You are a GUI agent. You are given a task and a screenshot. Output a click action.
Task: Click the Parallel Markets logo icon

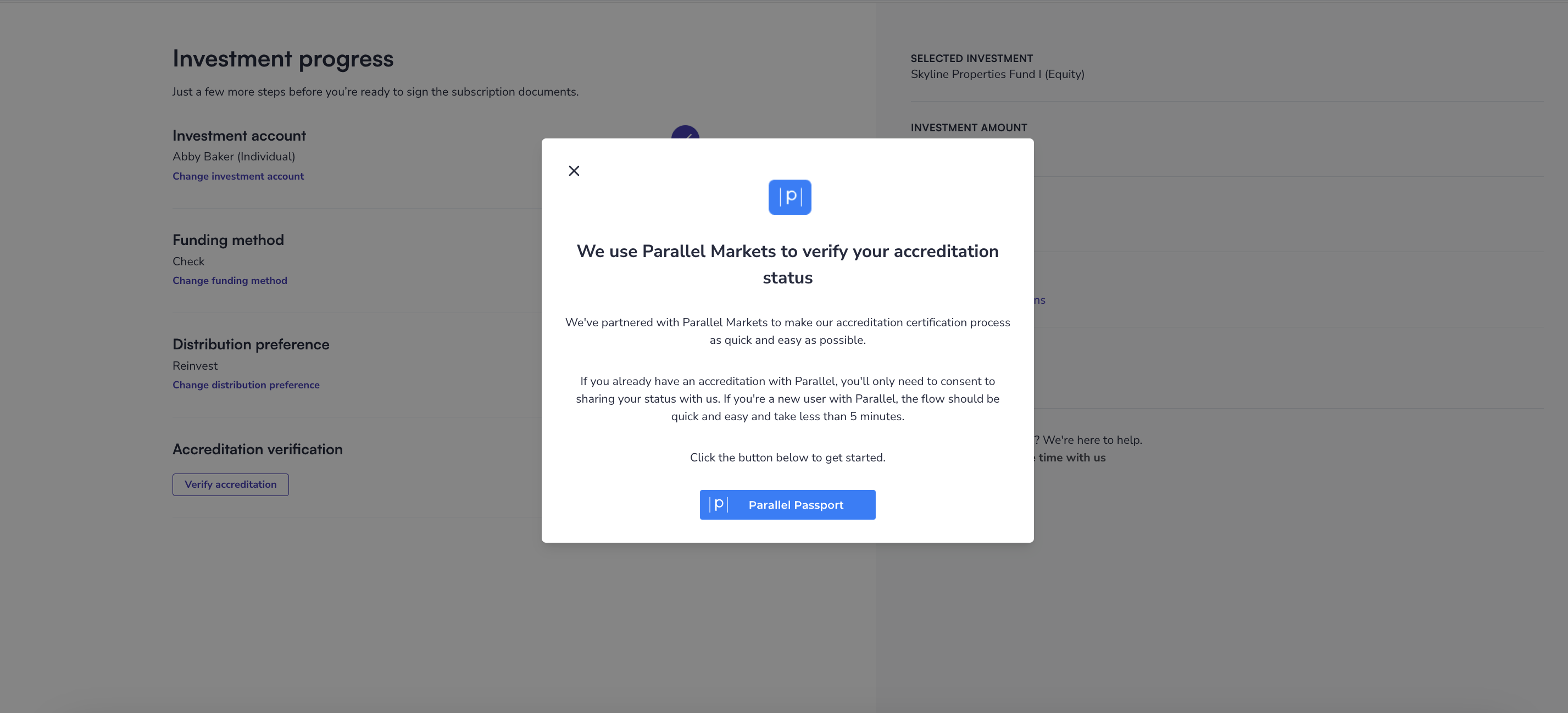tap(789, 197)
